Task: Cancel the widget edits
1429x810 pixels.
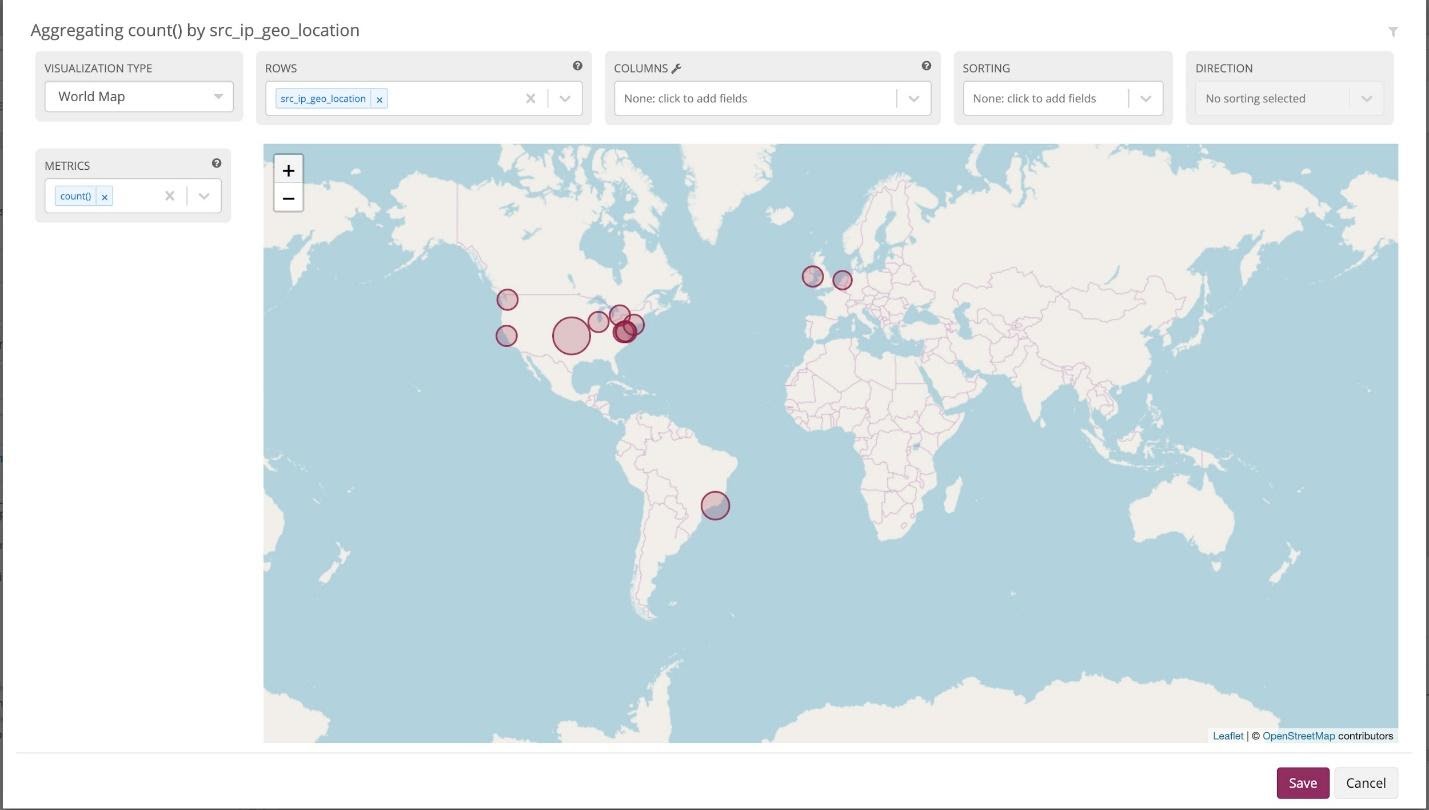Action: click(x=1366, y=783)
